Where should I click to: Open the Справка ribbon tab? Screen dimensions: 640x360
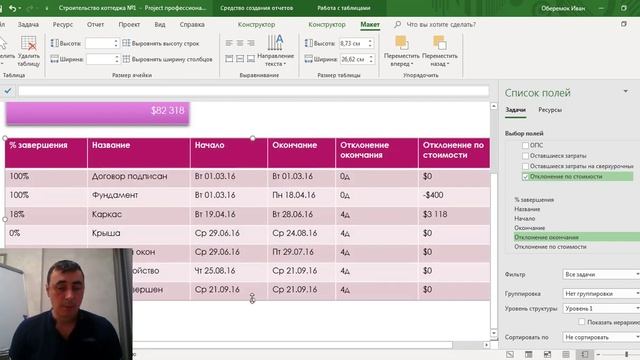point(192,24)
